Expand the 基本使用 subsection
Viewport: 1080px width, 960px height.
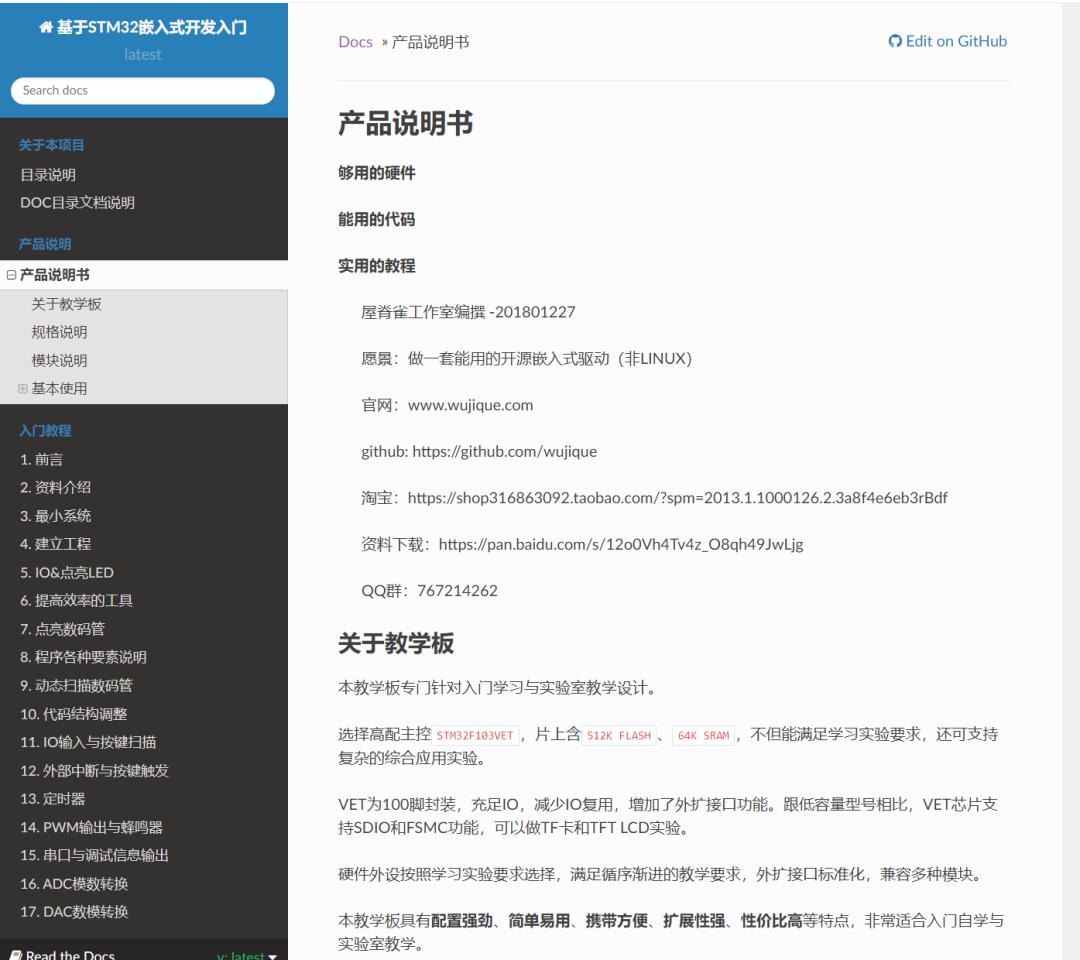(23, 388)
